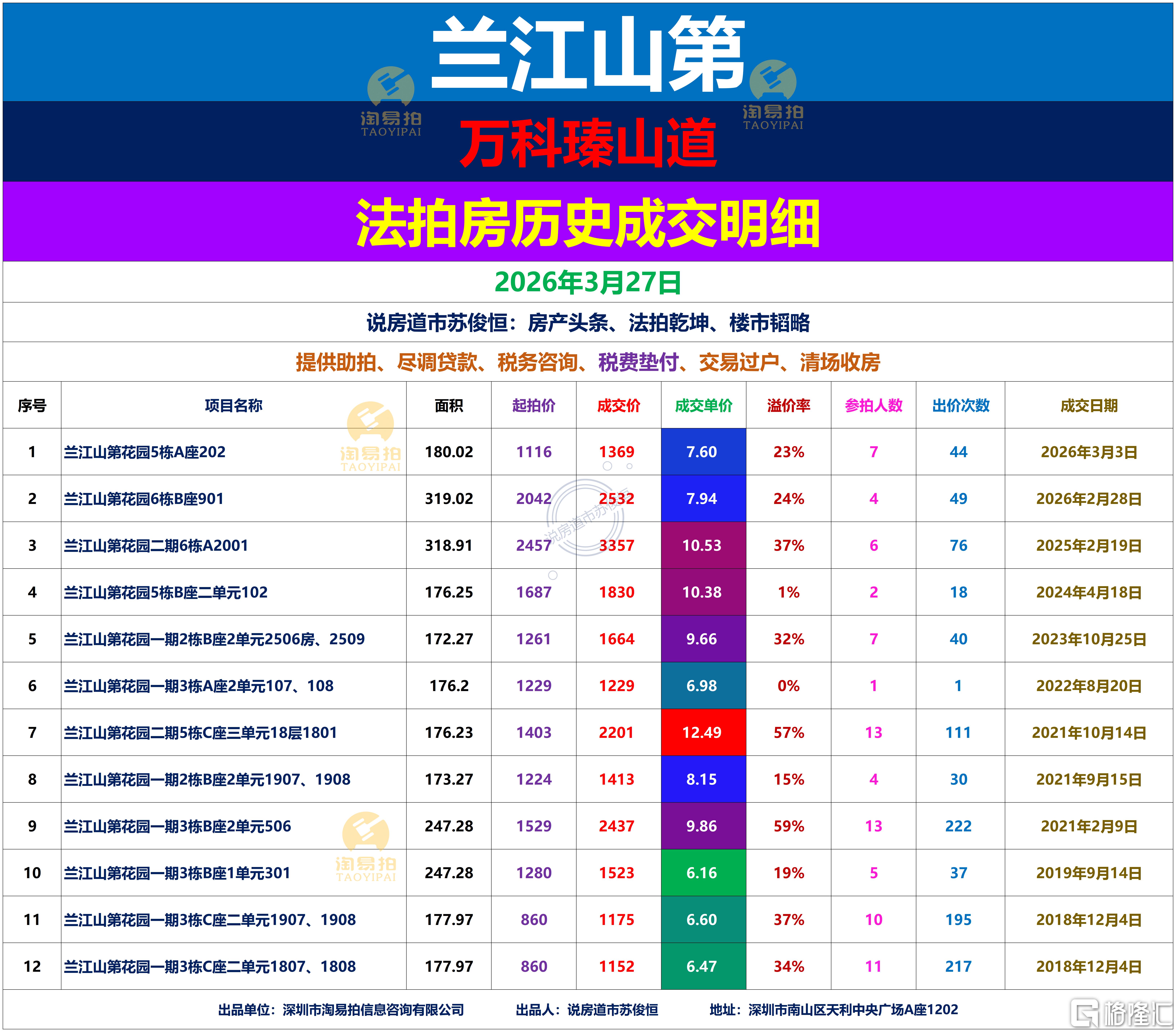This screenshot has width=1176, height=1032.
Task: Select bid count 111
Action: (x=959, y=732)
